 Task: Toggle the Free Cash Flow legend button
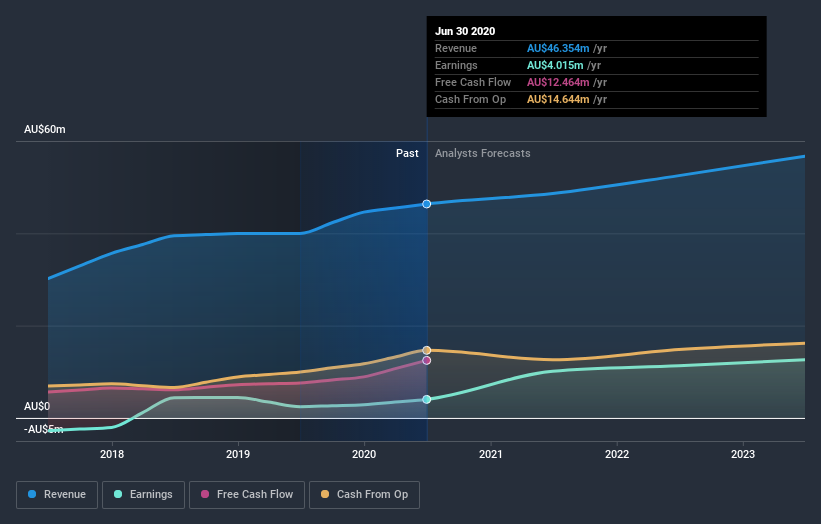[247, 495]
